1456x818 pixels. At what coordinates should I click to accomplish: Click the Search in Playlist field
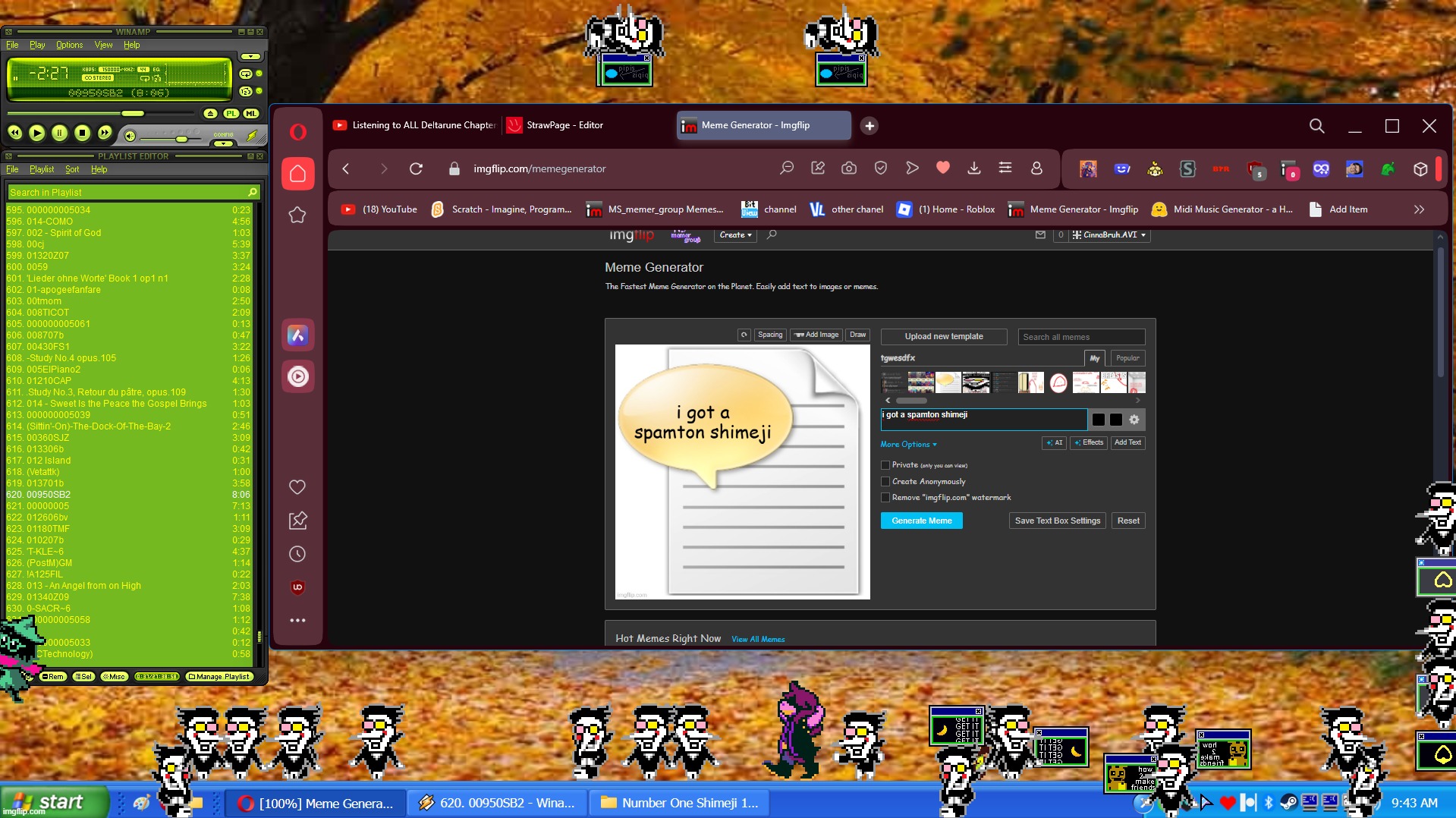click(134, 192)
